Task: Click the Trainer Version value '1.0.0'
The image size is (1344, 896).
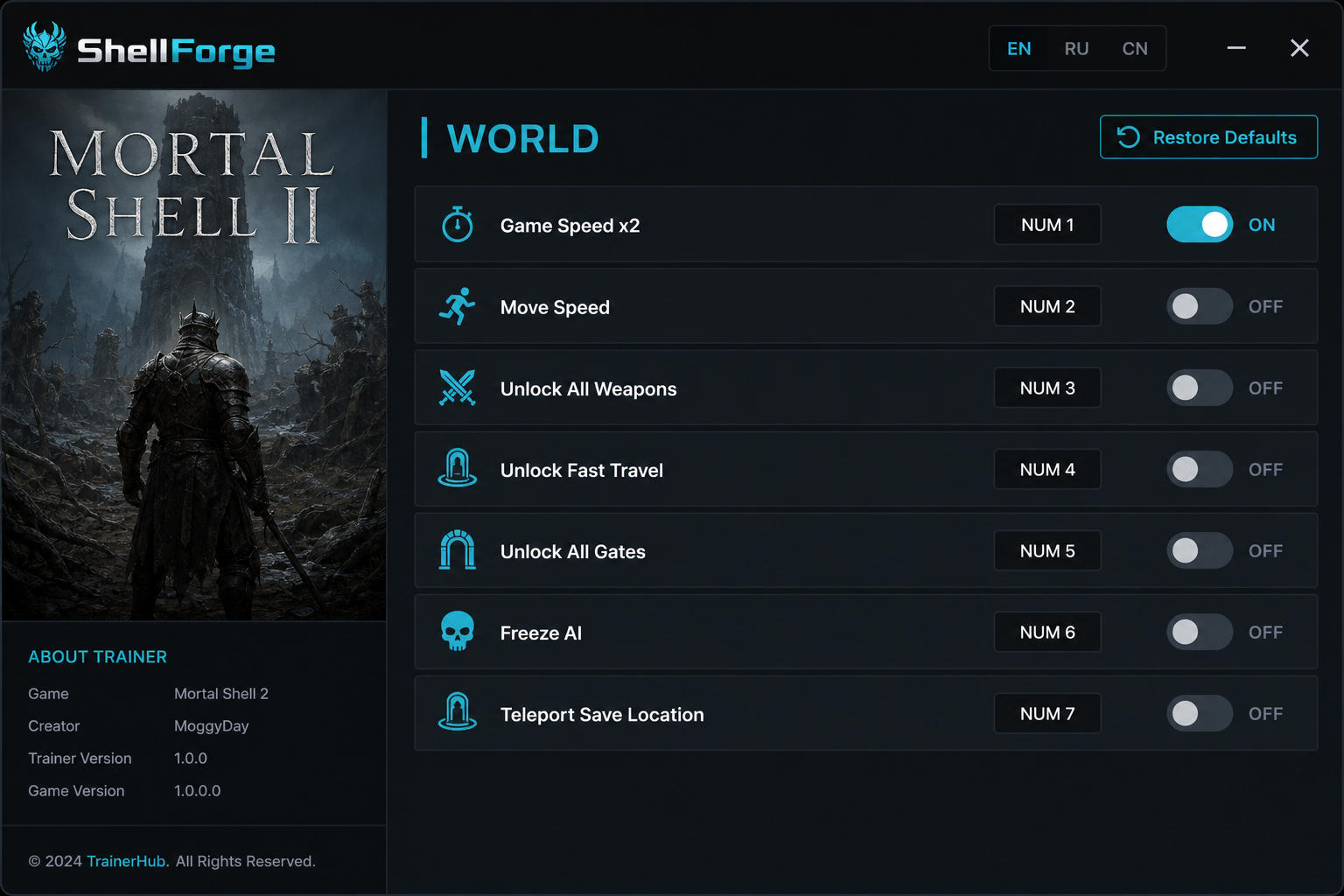Action: click(x=191, y=758)
